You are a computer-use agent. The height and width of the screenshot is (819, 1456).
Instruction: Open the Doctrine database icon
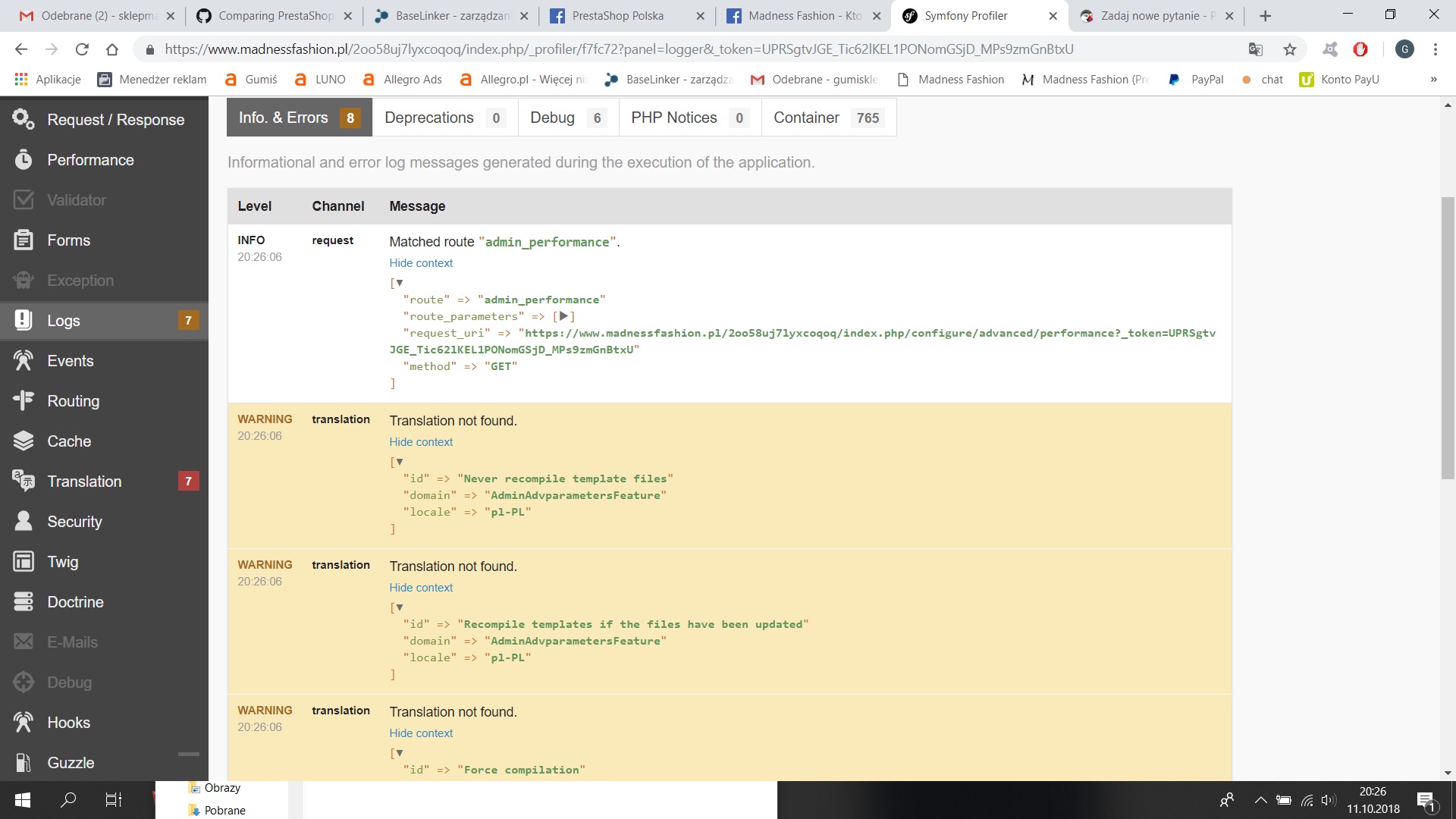point(24,601)
